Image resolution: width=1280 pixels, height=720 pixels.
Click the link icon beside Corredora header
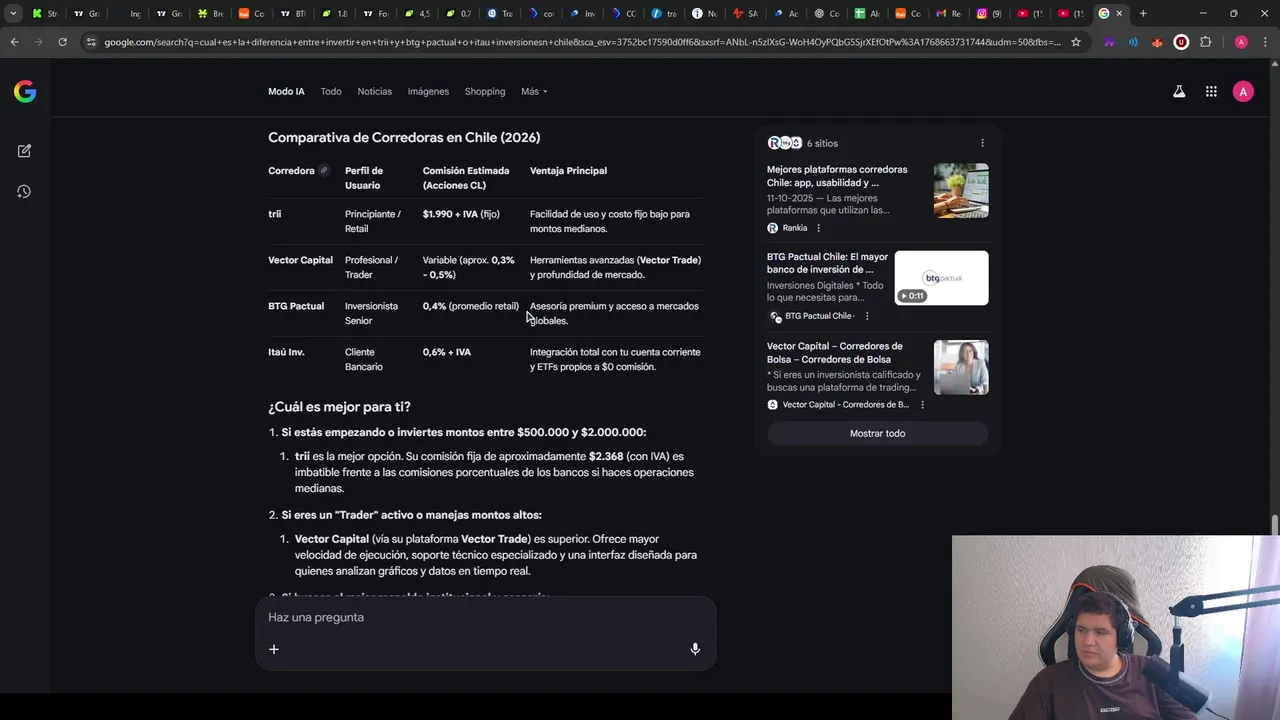coord(324,170)
